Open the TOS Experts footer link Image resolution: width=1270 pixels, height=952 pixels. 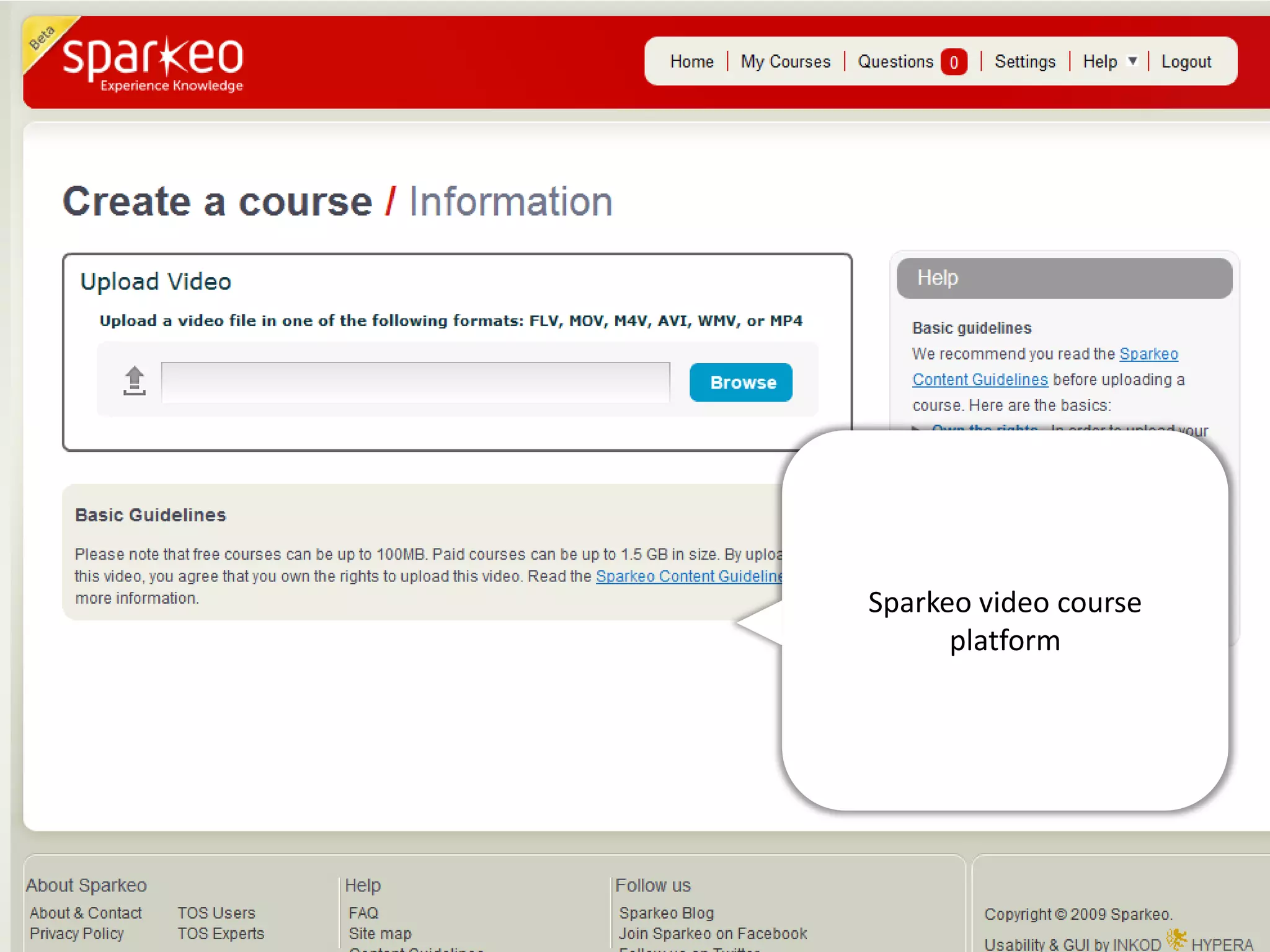click(x=220, y=933)
